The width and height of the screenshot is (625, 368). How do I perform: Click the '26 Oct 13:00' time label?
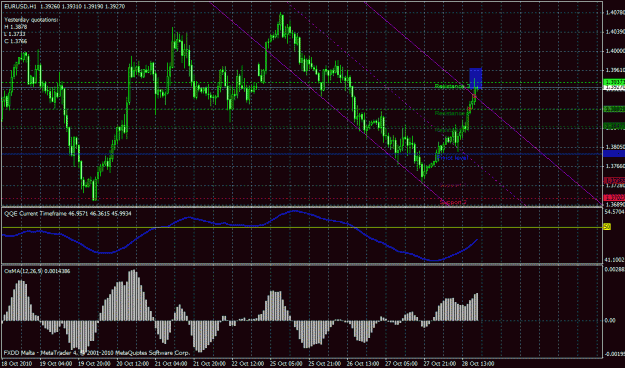tap(362, 364)
